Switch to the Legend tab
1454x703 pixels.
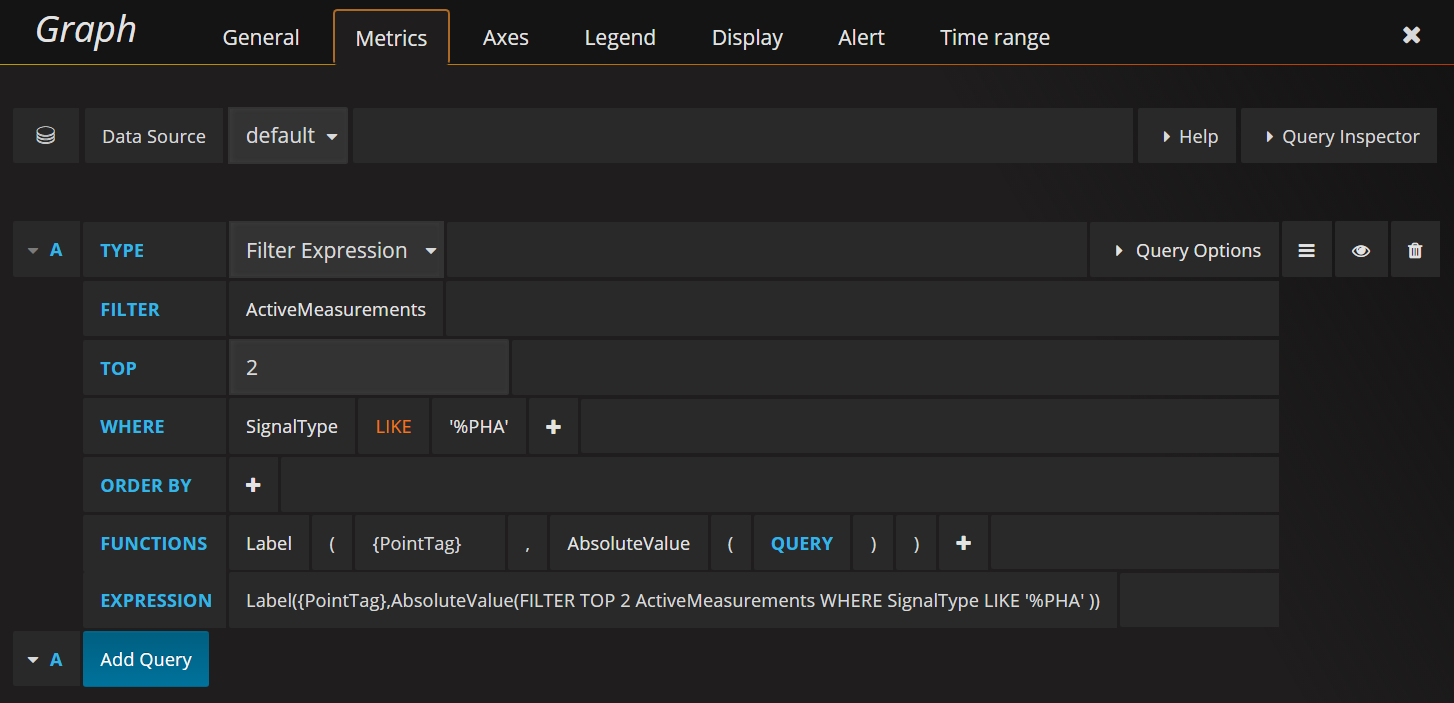(x=620, y=37)
